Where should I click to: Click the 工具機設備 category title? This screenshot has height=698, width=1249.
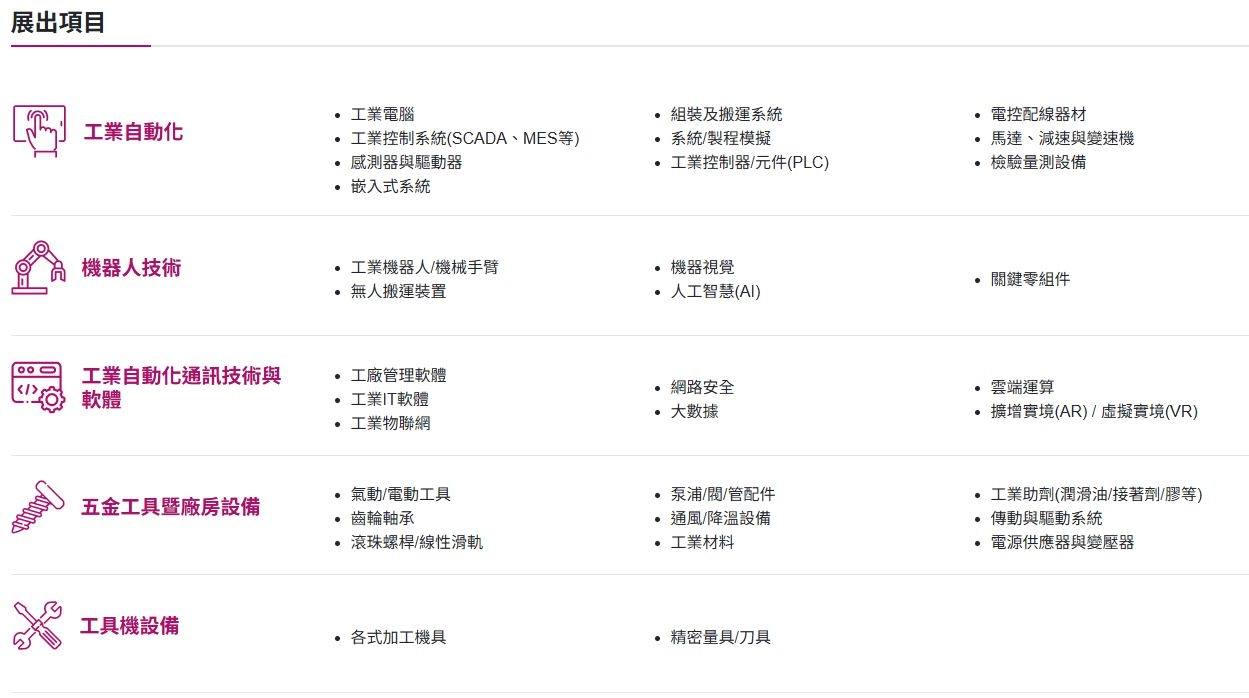[130, 626]
